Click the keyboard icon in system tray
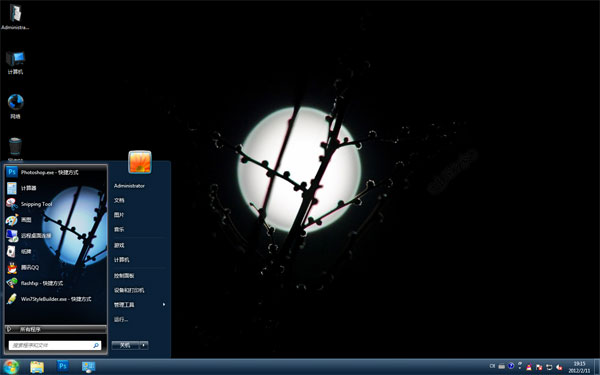The height and width of the screenshot is (375, 600). point(501,366)
